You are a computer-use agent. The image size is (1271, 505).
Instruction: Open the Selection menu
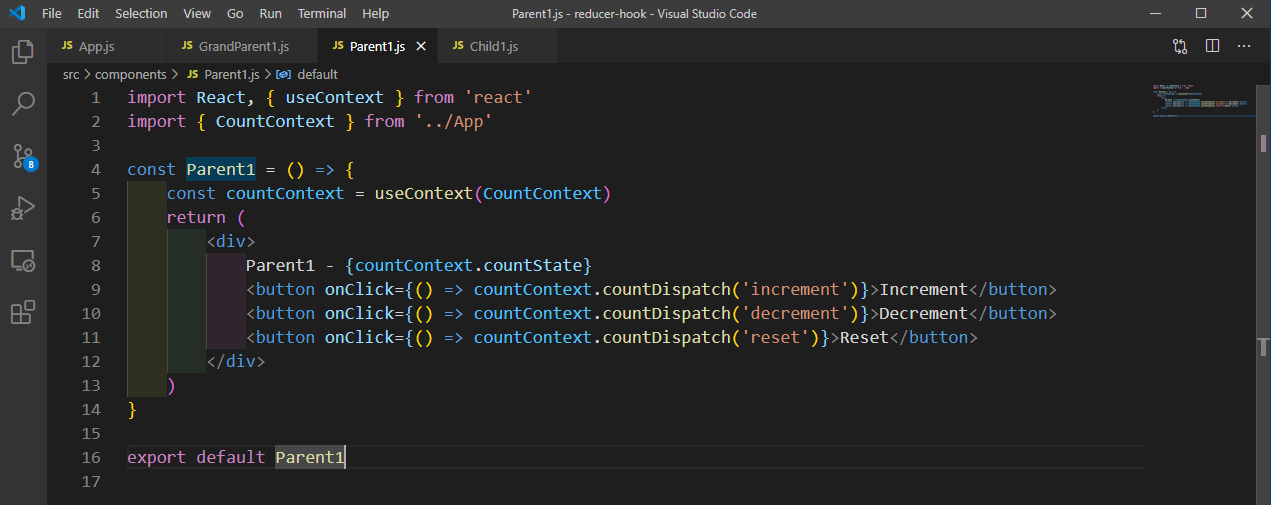point(141,13)
